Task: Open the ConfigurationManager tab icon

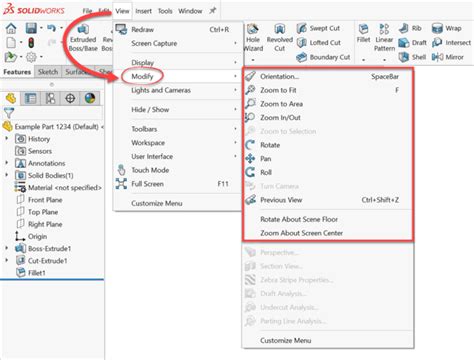Action: (x=50, y=98)
